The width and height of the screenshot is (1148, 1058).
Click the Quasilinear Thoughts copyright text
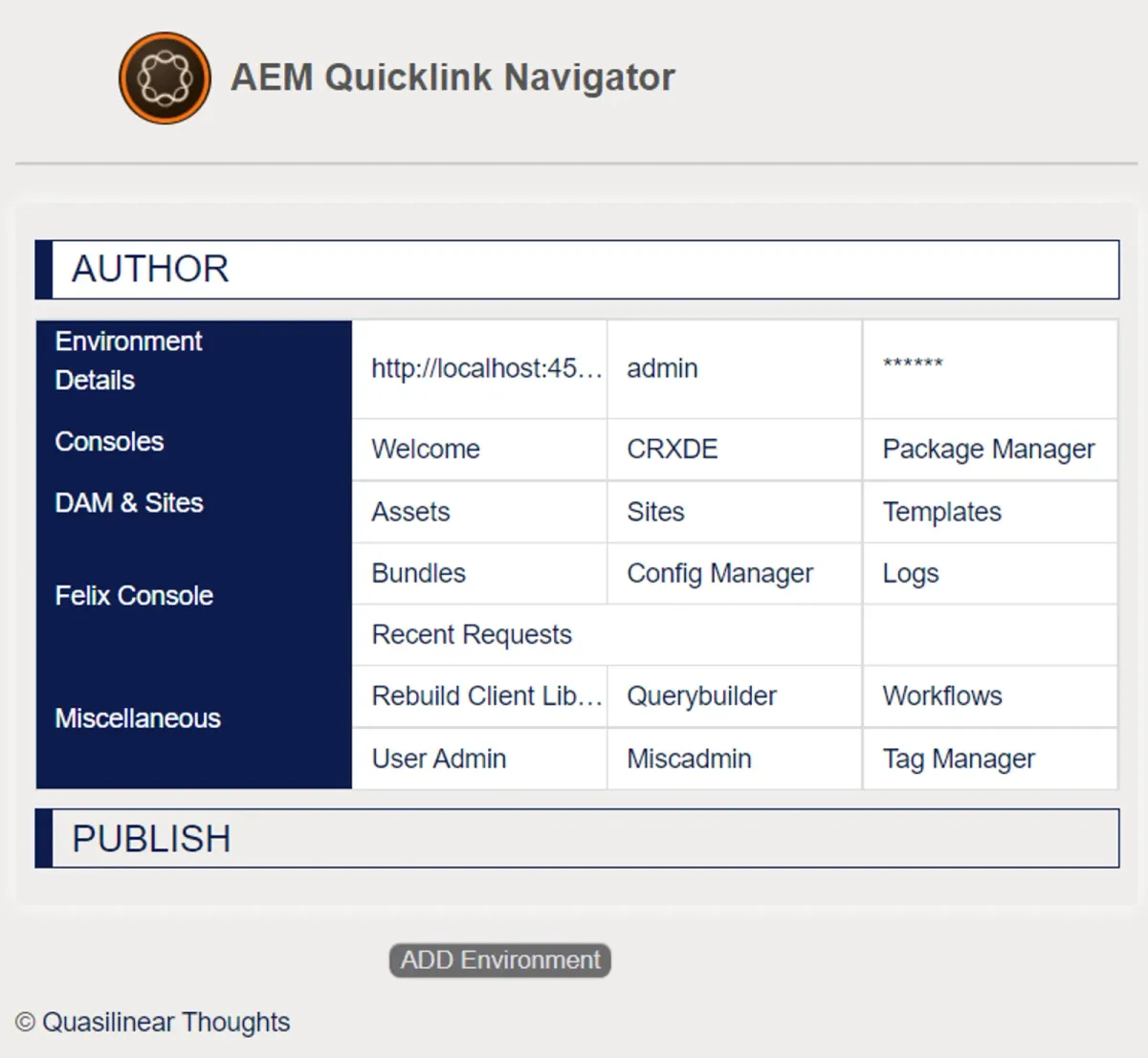tap(152, 1023)
